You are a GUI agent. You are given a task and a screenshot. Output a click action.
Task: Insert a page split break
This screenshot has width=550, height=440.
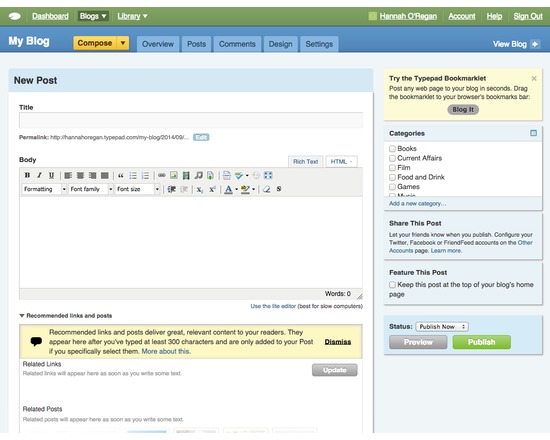click(x=227, y=175)
